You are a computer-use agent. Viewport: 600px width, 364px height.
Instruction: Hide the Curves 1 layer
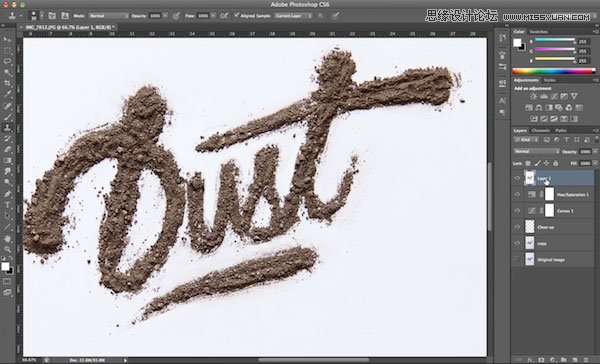(x=517, y=211)
